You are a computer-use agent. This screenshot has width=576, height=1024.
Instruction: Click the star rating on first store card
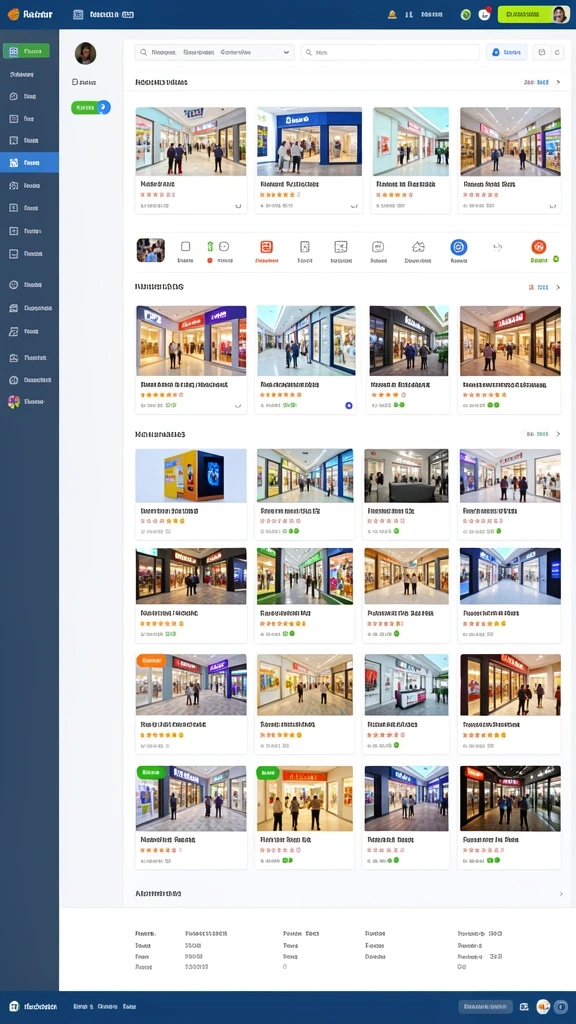(x=157, y=195)
